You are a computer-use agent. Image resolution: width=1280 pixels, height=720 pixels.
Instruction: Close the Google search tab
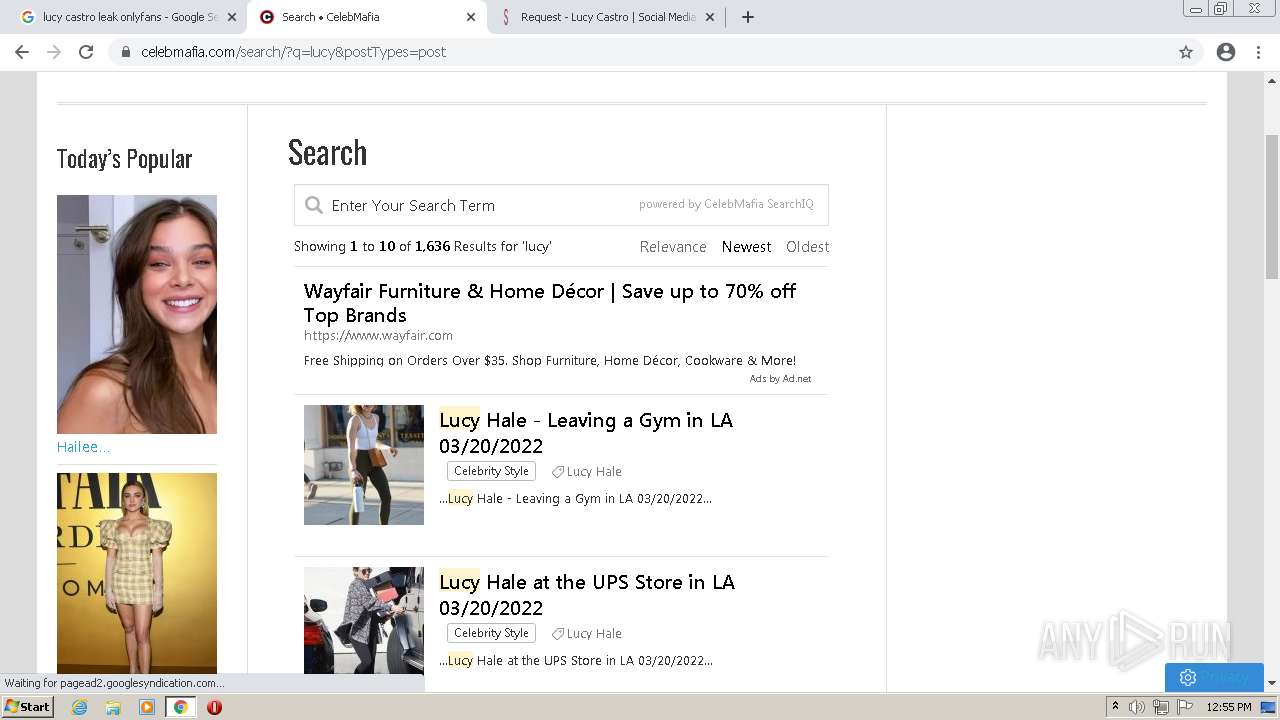pyautogui.click(x=232, y=17)
